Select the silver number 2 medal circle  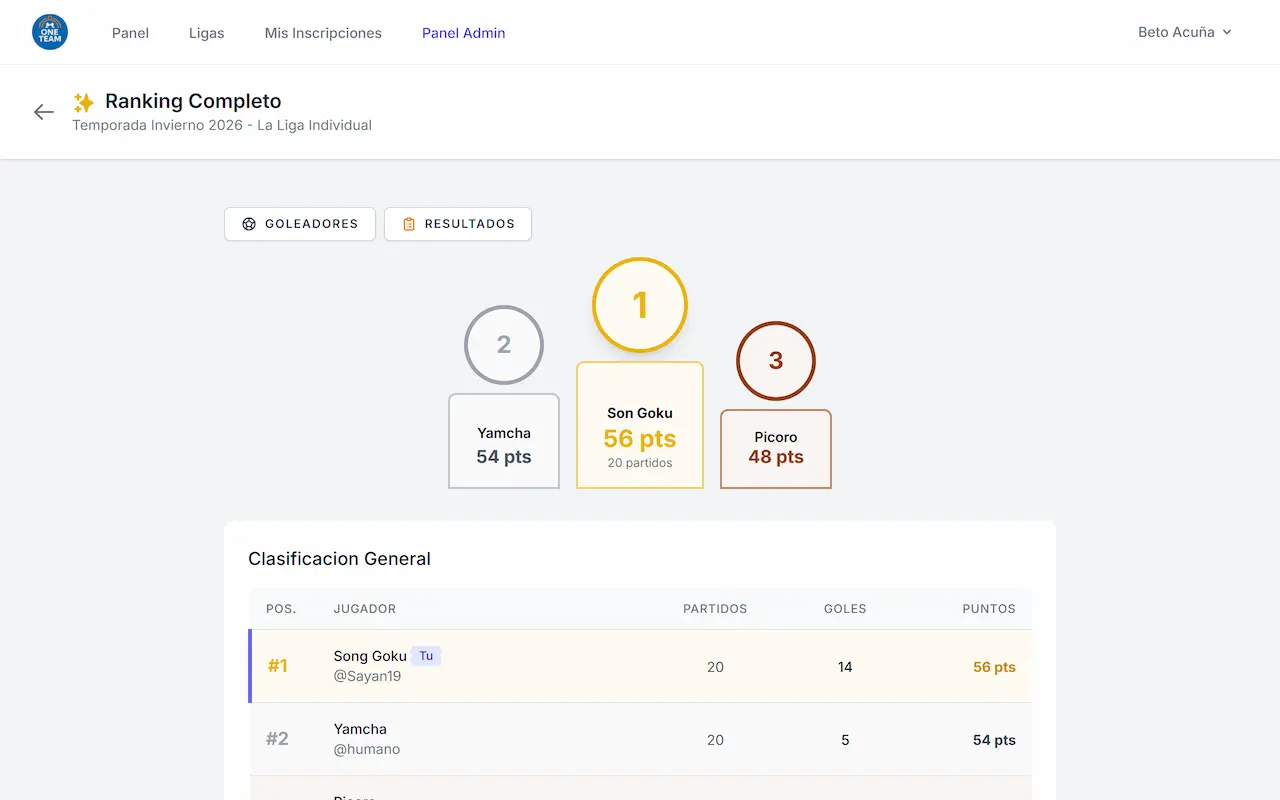click(x=504, y=345)
